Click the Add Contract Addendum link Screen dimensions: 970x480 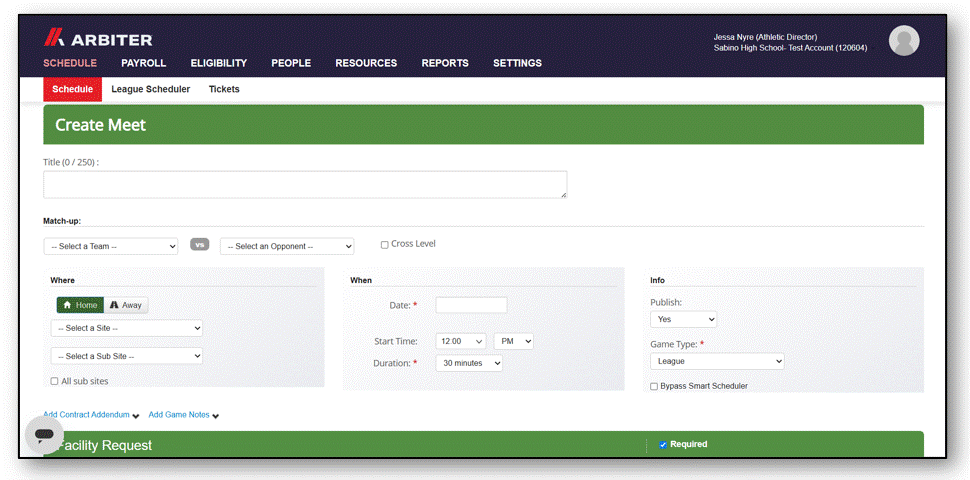coord(86,414)
